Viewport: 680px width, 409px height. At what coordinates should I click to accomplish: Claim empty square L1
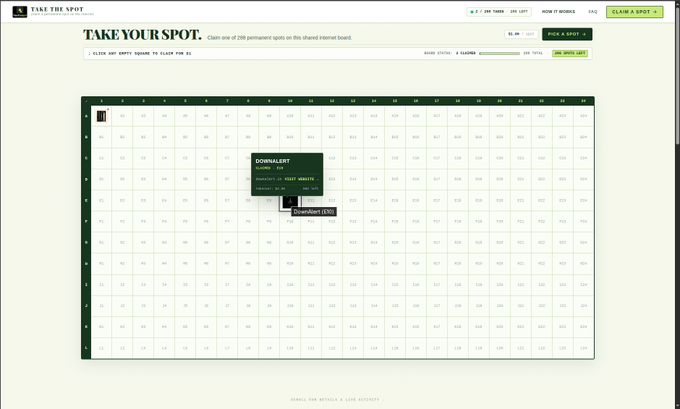[x=101, y=348]
